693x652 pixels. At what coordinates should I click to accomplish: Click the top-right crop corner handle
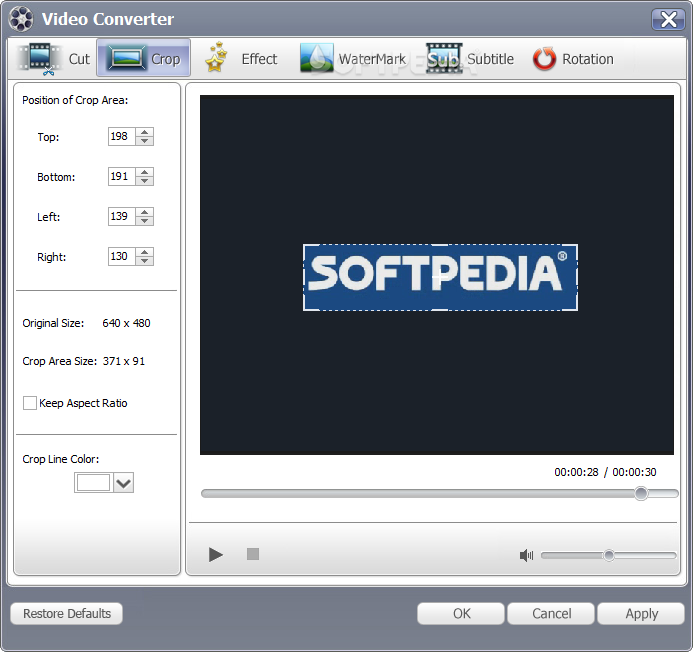(x=576, y=245)
